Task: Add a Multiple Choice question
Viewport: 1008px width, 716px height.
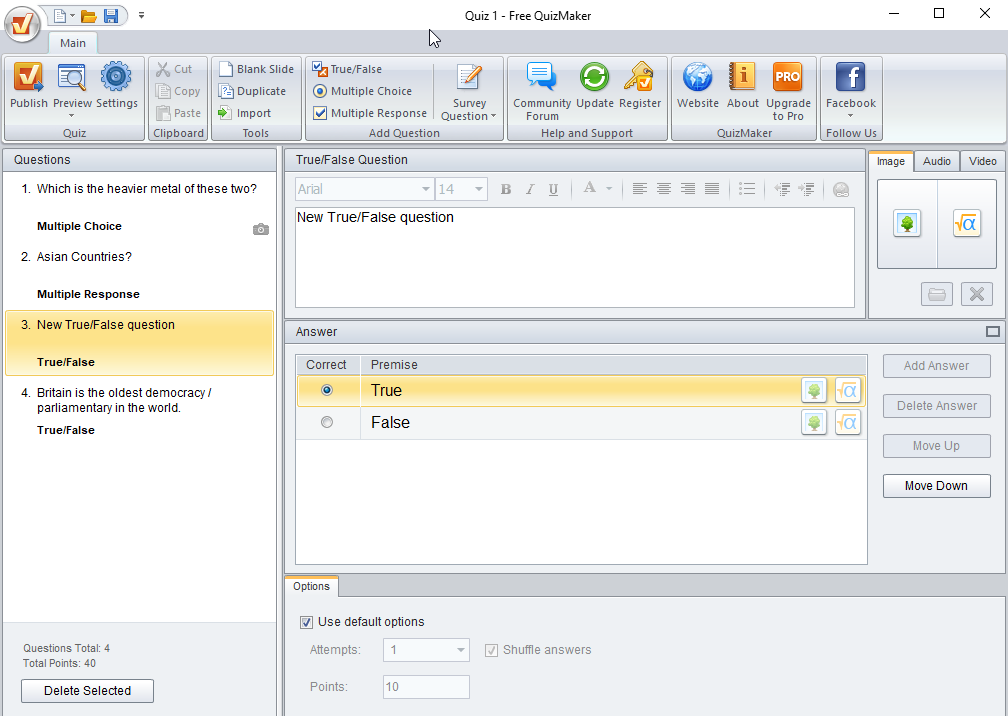Action: tap(363, 91)
